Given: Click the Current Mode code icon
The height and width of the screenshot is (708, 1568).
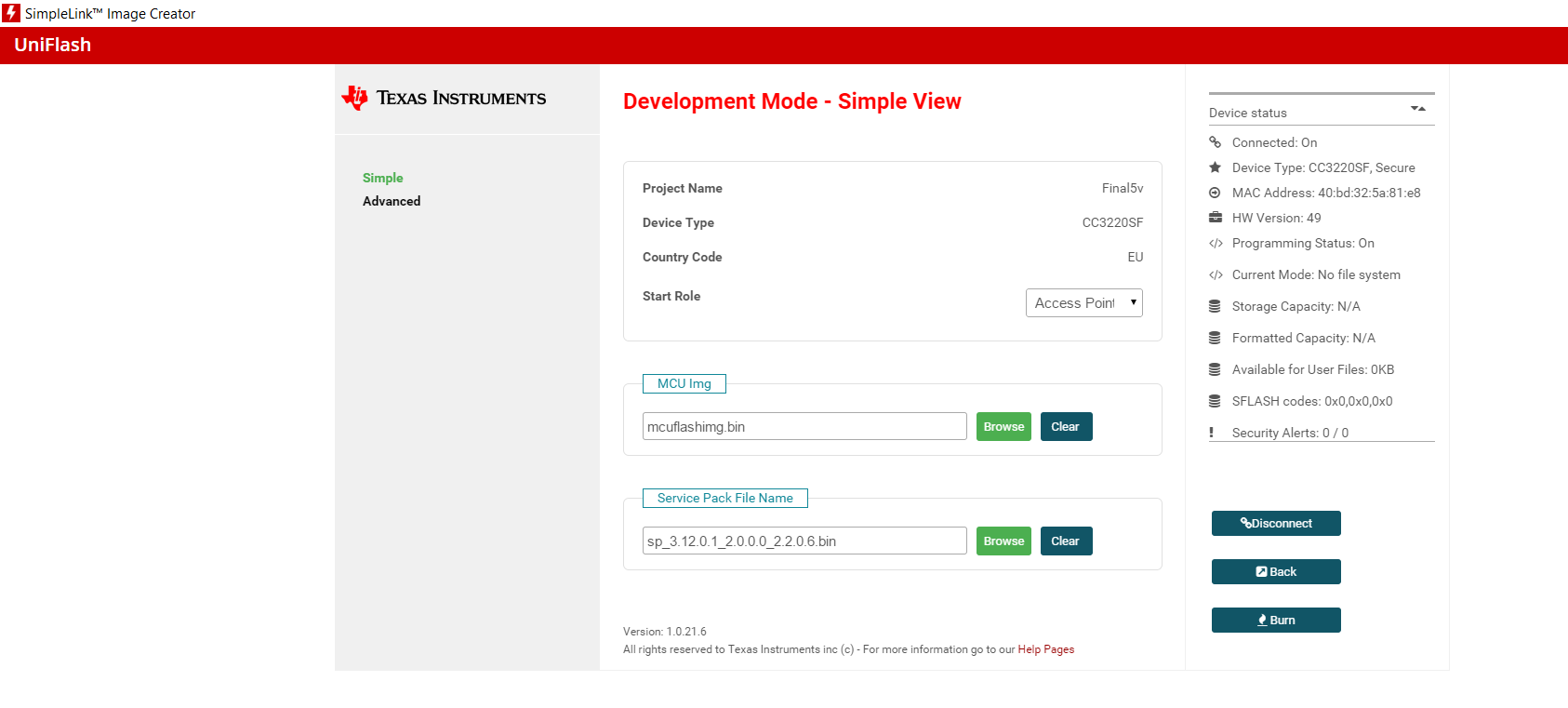Looking at the screenshot, I should pyautogui.click(x=1216, y=275).
